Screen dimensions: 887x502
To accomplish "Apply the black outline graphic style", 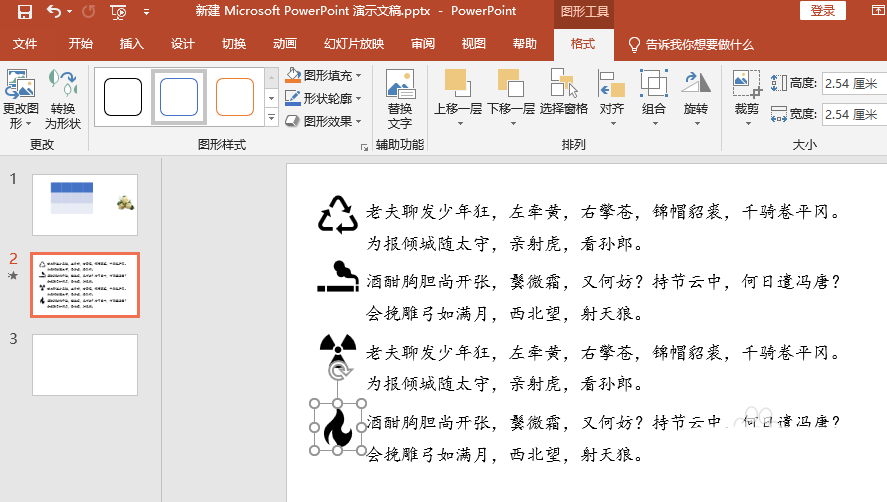I will pos(123,97).
